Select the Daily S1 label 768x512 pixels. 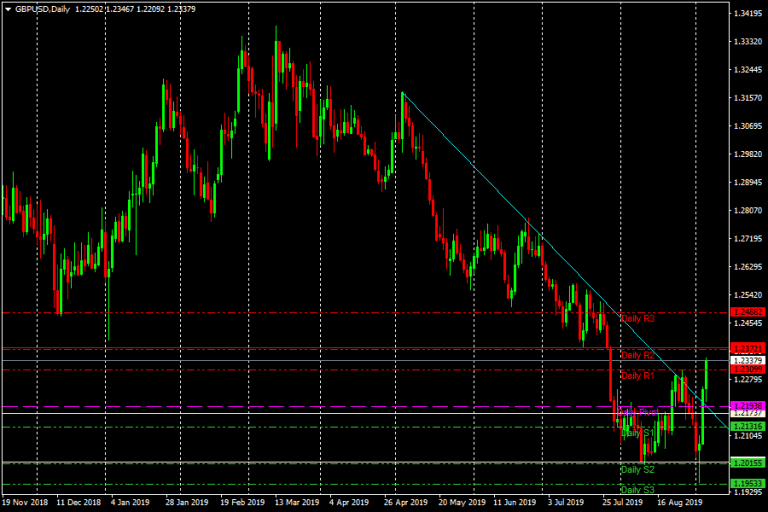637,433
